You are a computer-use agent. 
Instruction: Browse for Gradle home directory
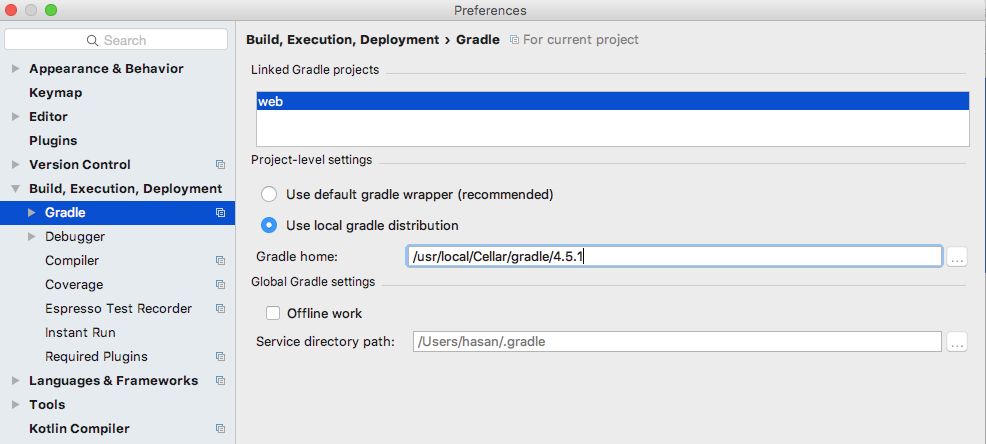(956, 257)
